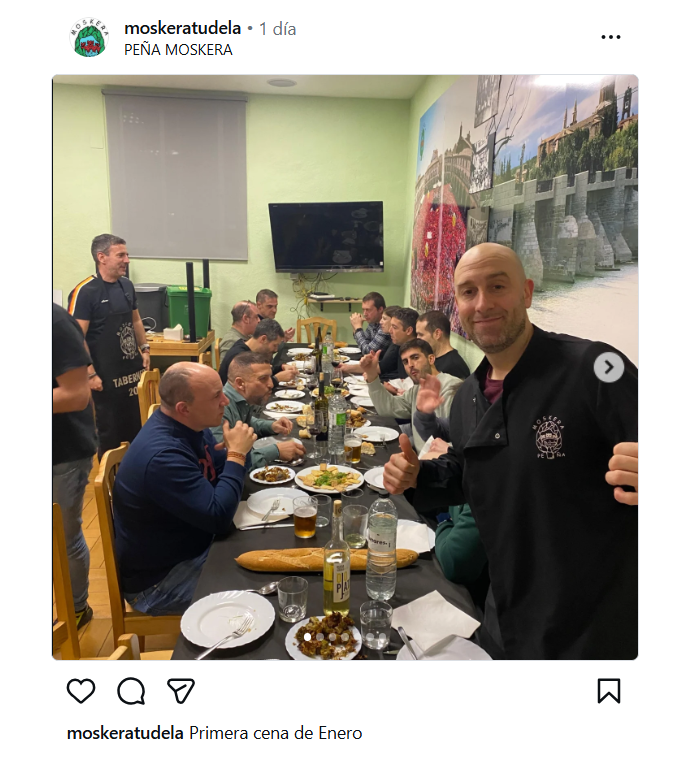Jump to the third carousel indicator dot
Viewport: 680px width, 766px height.
click(x=332, y=637)
